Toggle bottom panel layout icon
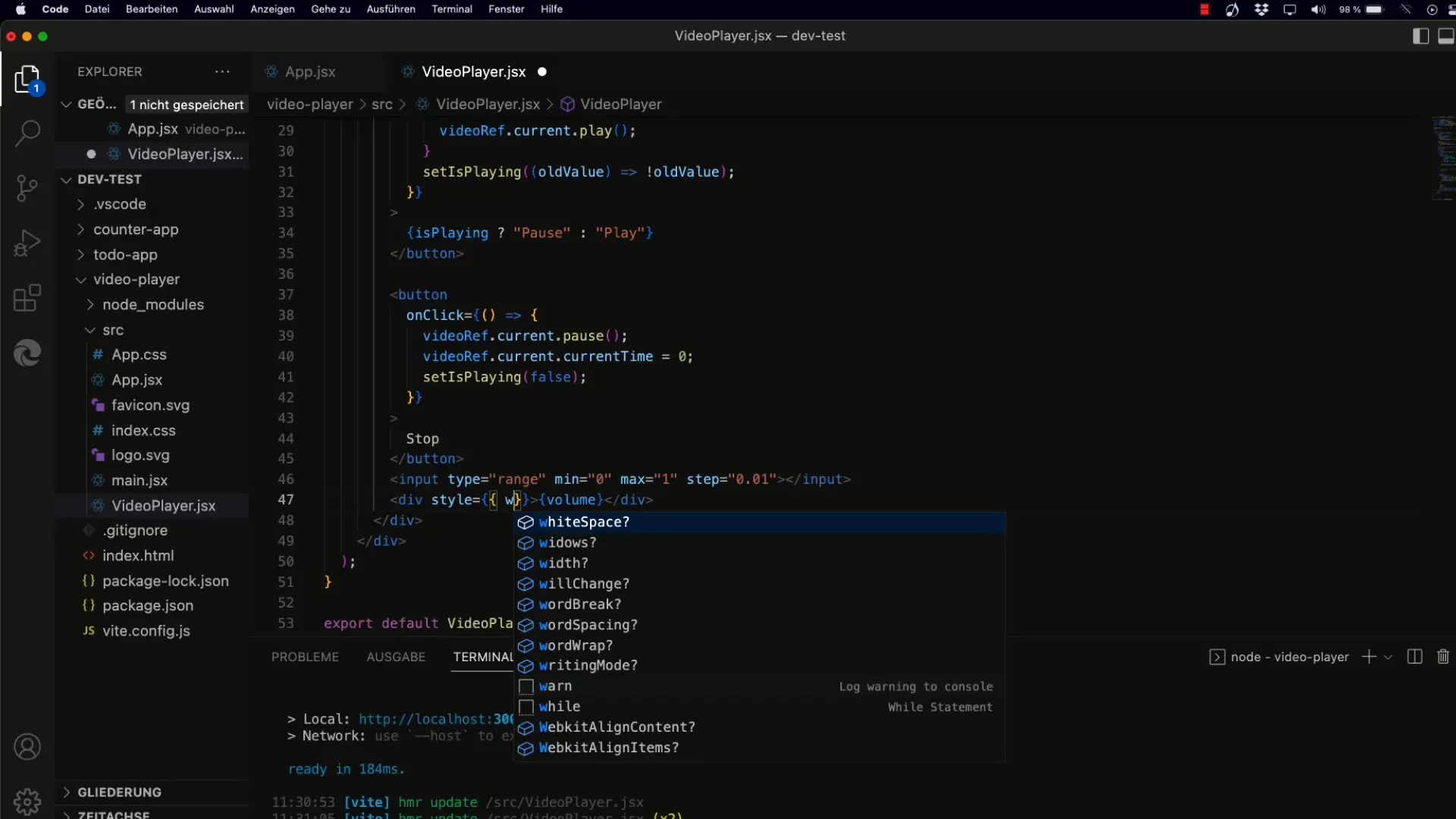This screenshot has height=819, width=1456. [1445, 36]
